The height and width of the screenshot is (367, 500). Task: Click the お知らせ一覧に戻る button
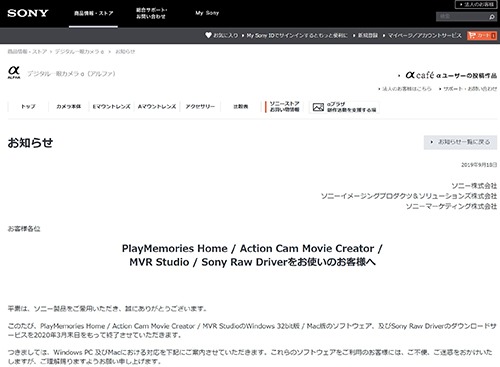point(460,142)
